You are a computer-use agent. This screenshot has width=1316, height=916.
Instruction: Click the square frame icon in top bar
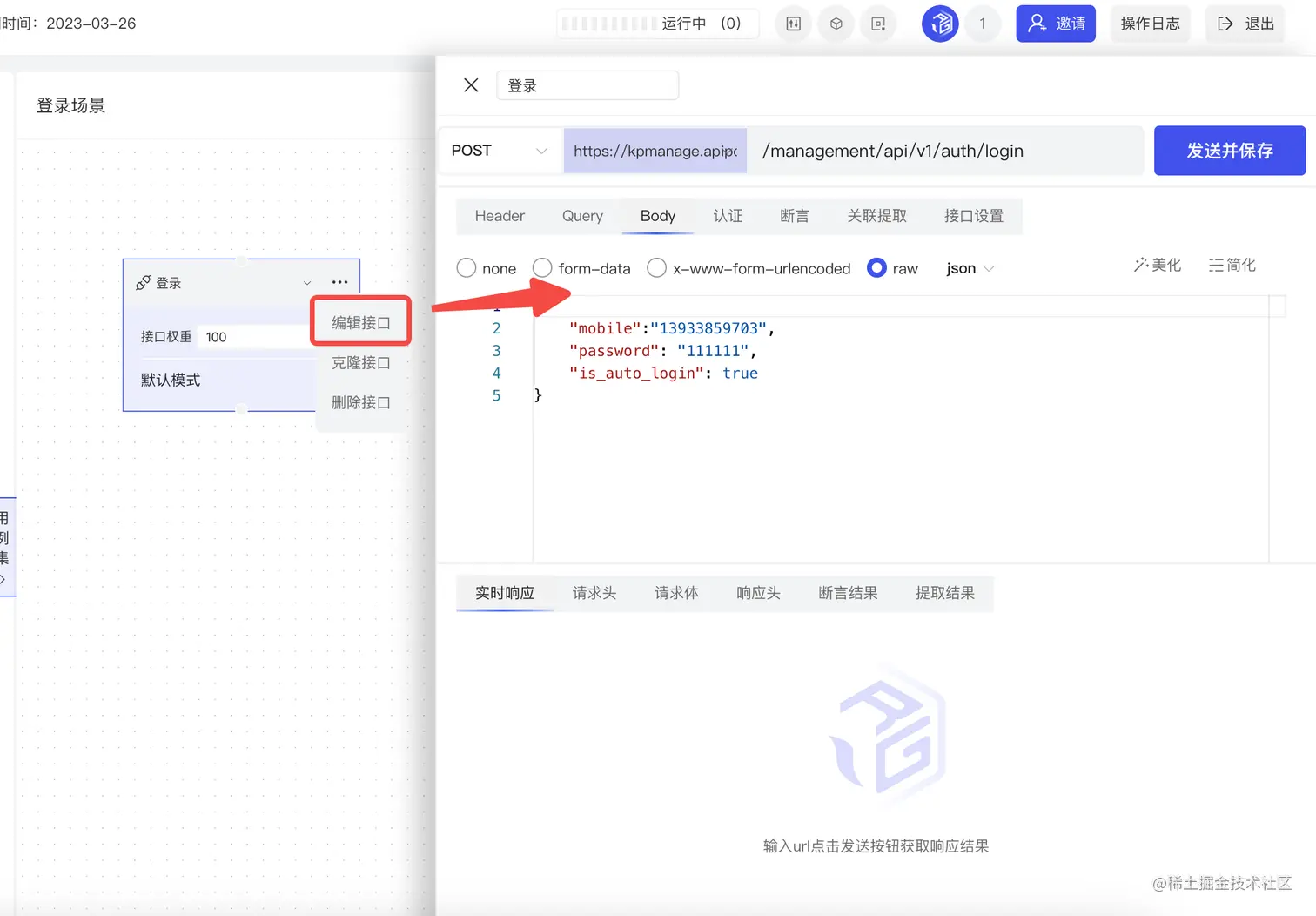coord(878,24)
